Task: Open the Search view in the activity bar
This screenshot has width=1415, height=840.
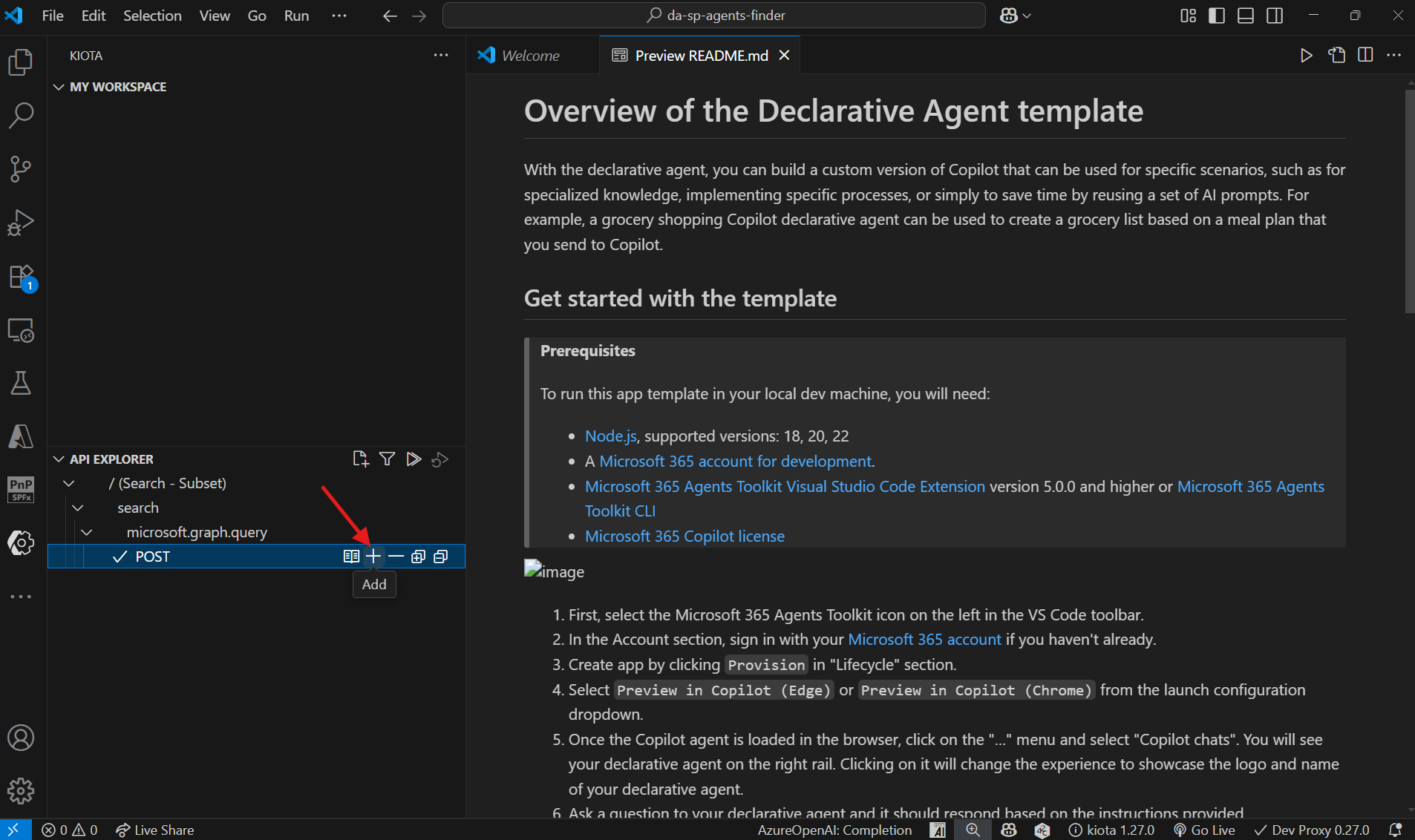Action: 21,116
